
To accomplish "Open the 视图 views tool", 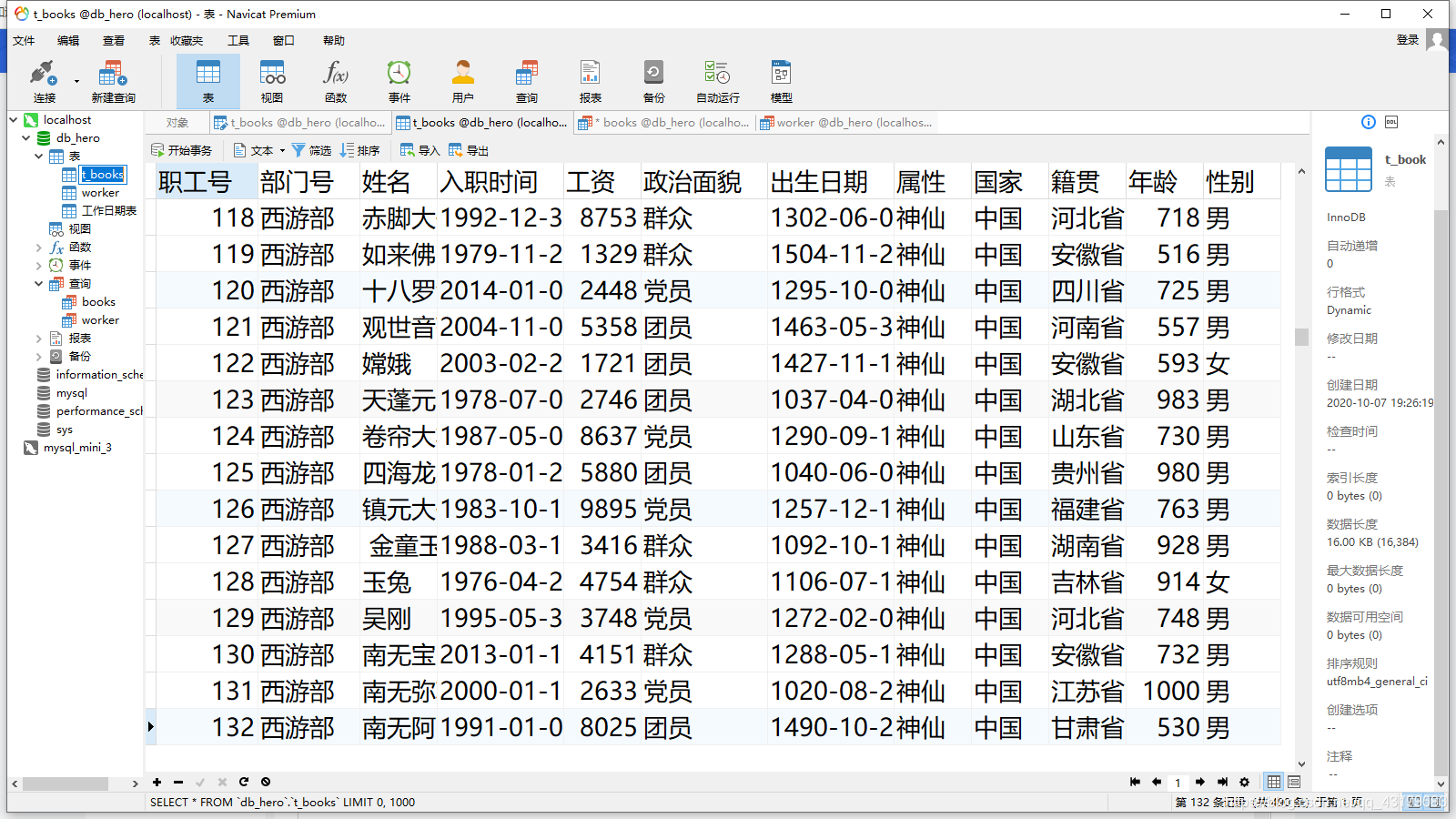I will pos(272,81).
